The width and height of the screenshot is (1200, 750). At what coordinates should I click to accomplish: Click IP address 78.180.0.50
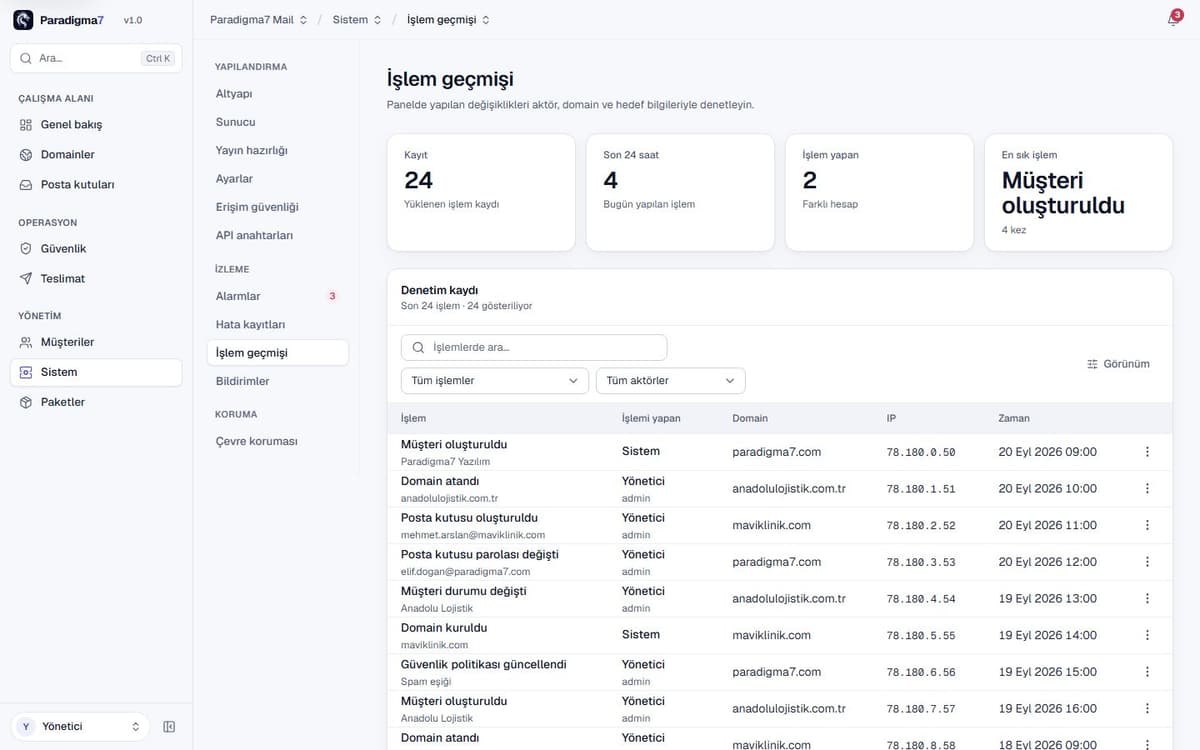[x=921, y=452]
